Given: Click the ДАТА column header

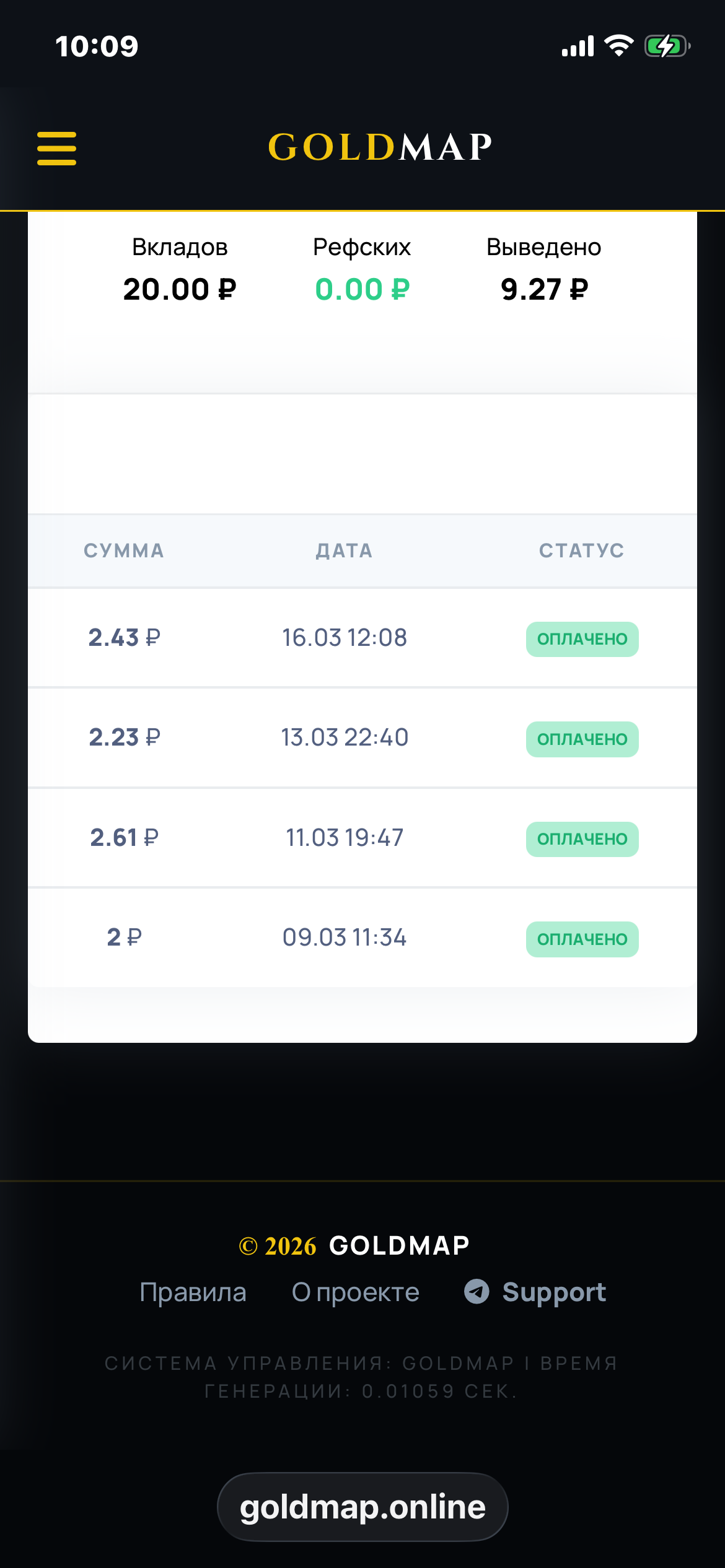Looking at the screenshot, I should point(345,551).
